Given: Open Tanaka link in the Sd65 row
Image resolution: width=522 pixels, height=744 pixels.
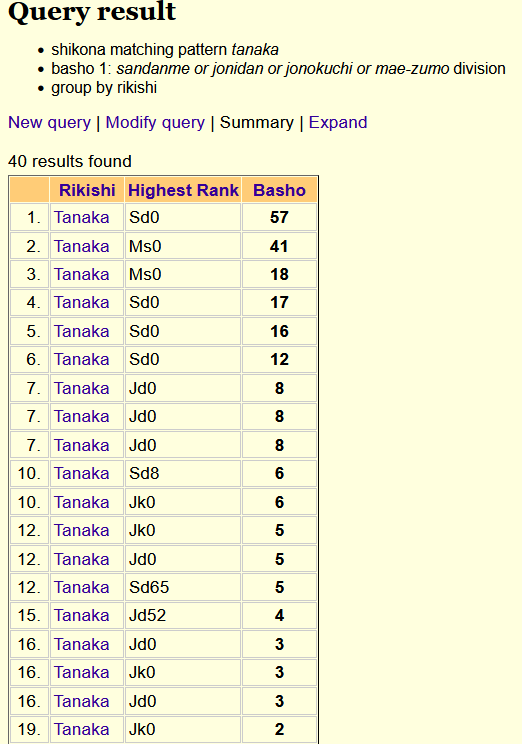Looking at the screenshot, I should (82, 587).
